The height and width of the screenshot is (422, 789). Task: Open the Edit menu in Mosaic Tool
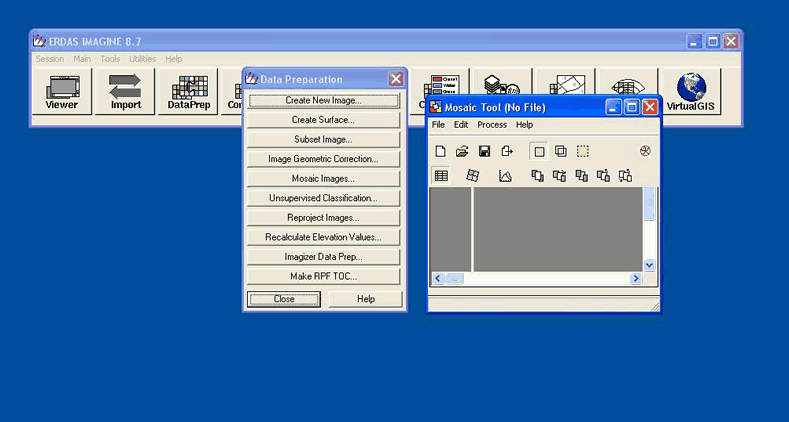click(x=461, y=125)
